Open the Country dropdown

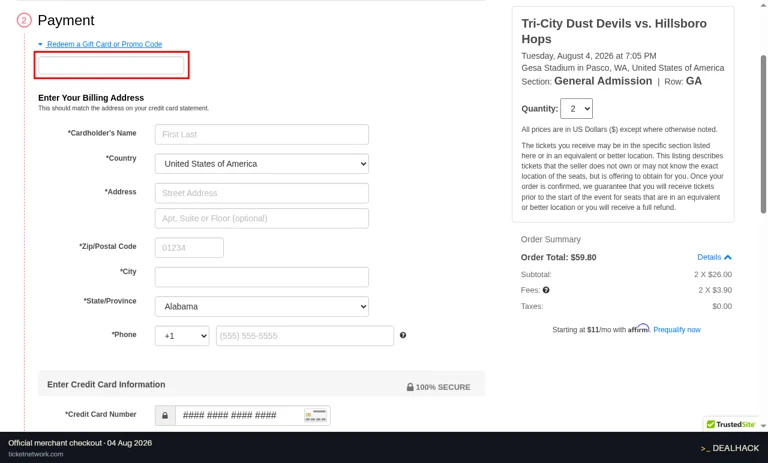pyautogui.click(x=262, y=164)
